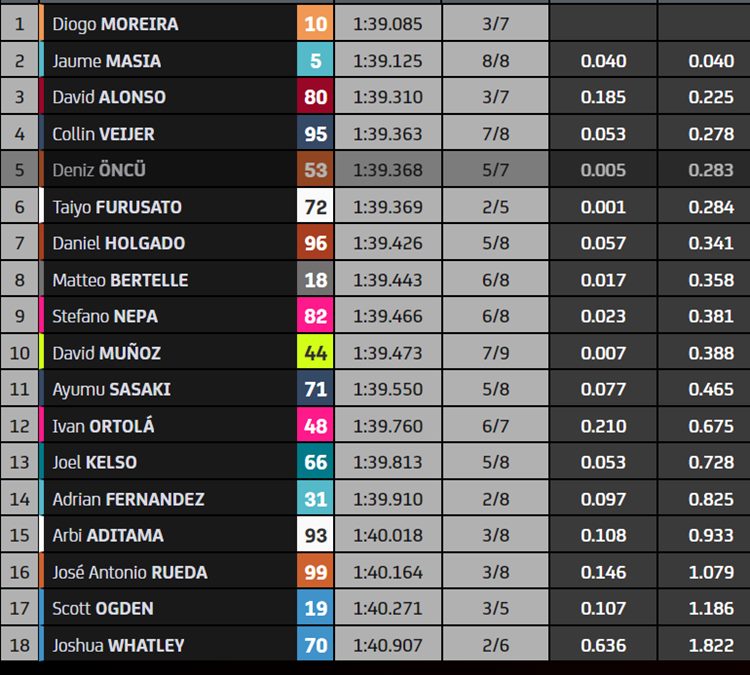
Task: Click Deniz ÖNCÜ highlighted row name
Action: click(99, 170)
